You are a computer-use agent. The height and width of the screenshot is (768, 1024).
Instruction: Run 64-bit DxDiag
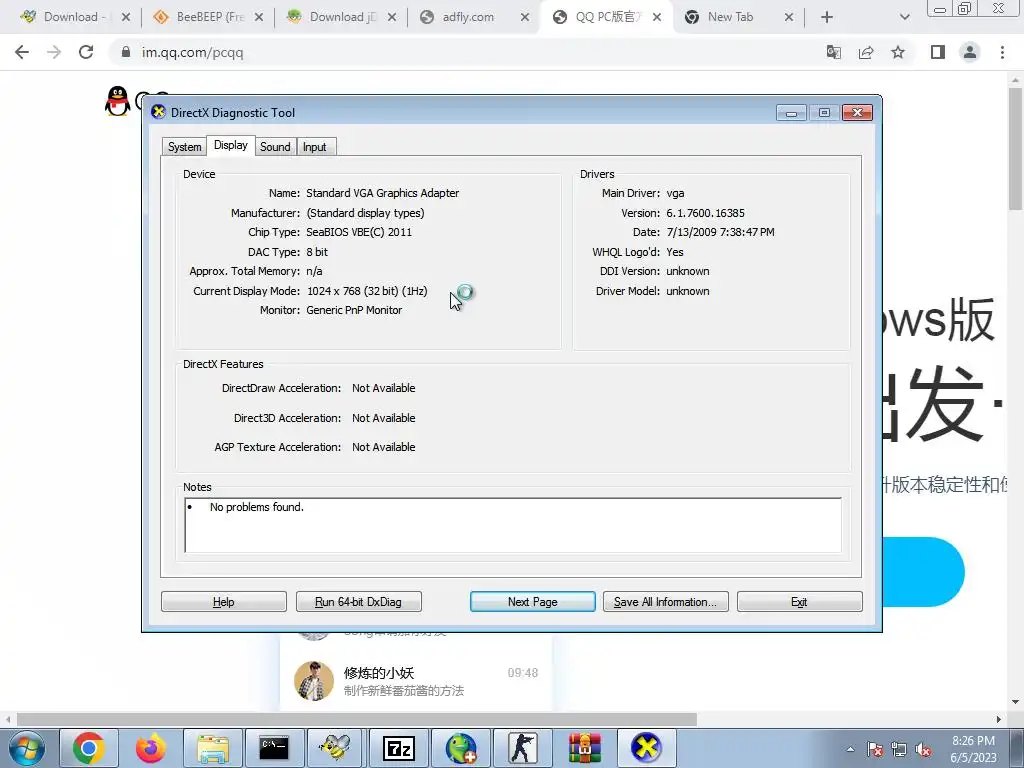coord(359,601)
